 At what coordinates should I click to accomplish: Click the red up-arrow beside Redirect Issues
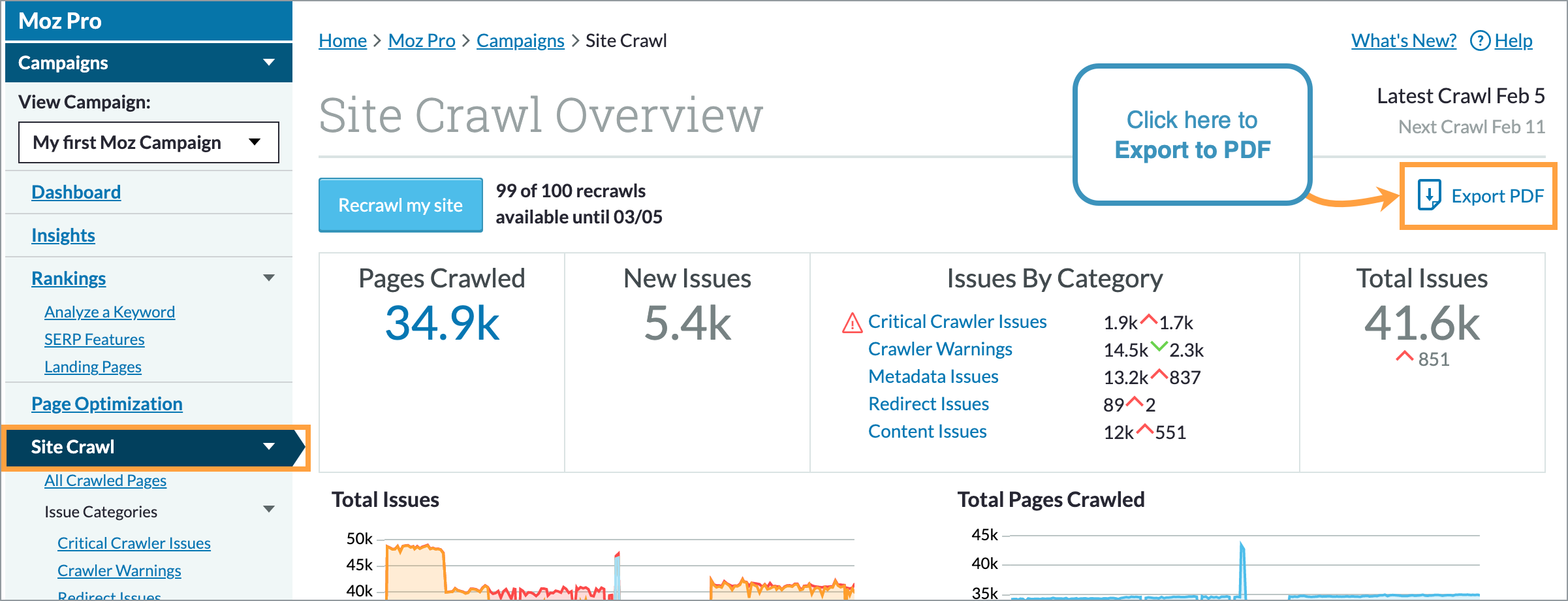(1134, 403)
